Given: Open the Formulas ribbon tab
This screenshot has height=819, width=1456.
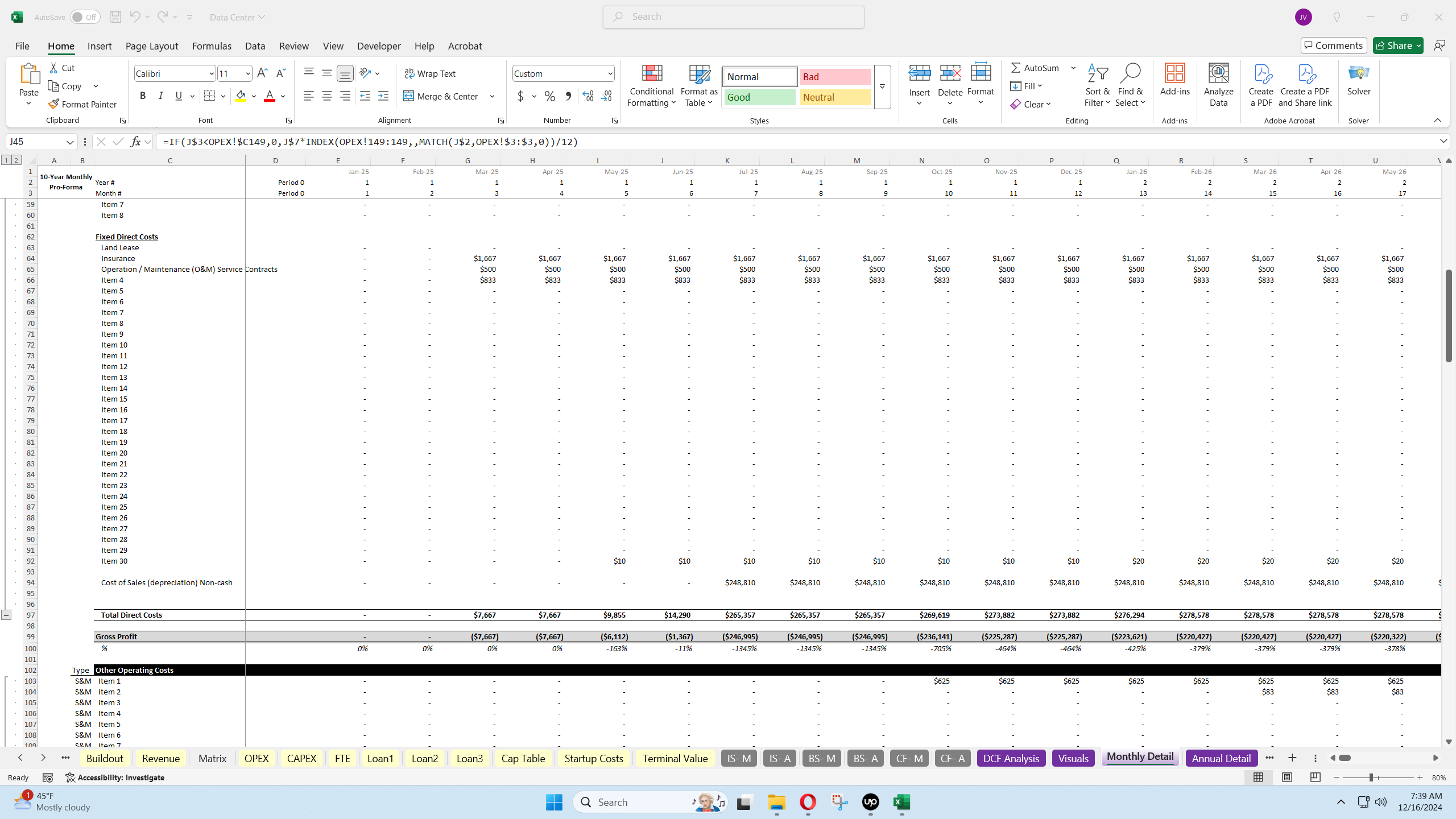Looking at the screenshot, I should 212,46.
